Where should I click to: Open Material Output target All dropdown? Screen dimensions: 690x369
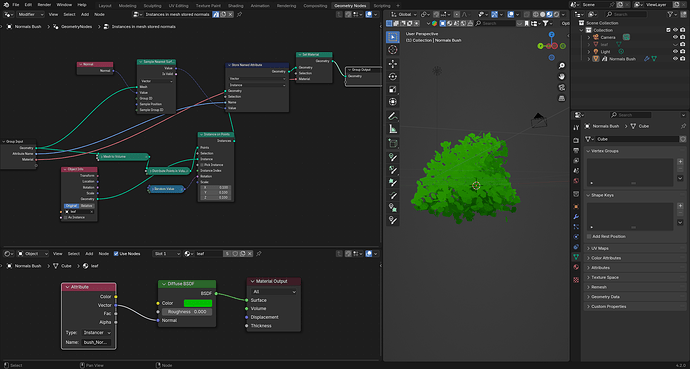pyautogui.click(x=274, y=292)
